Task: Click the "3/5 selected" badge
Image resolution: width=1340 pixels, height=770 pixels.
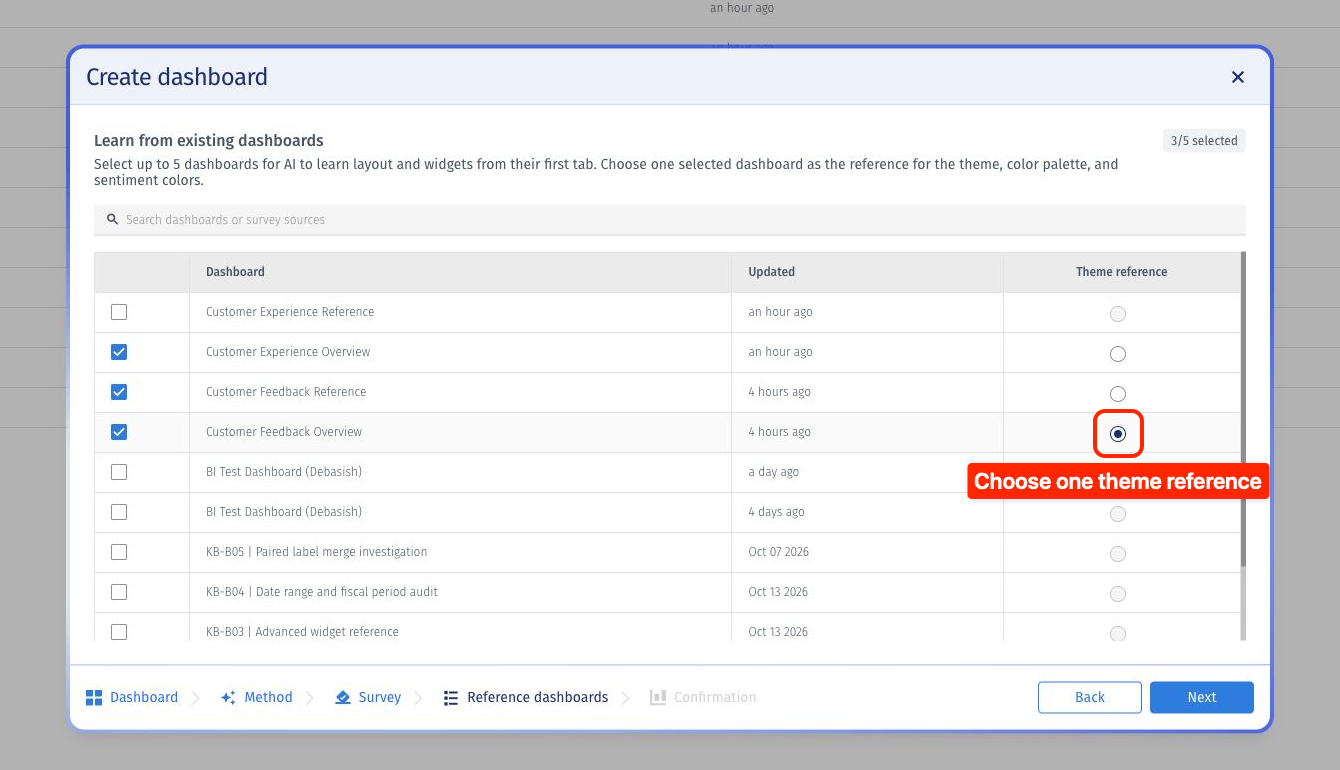Action: (1204, 141)
